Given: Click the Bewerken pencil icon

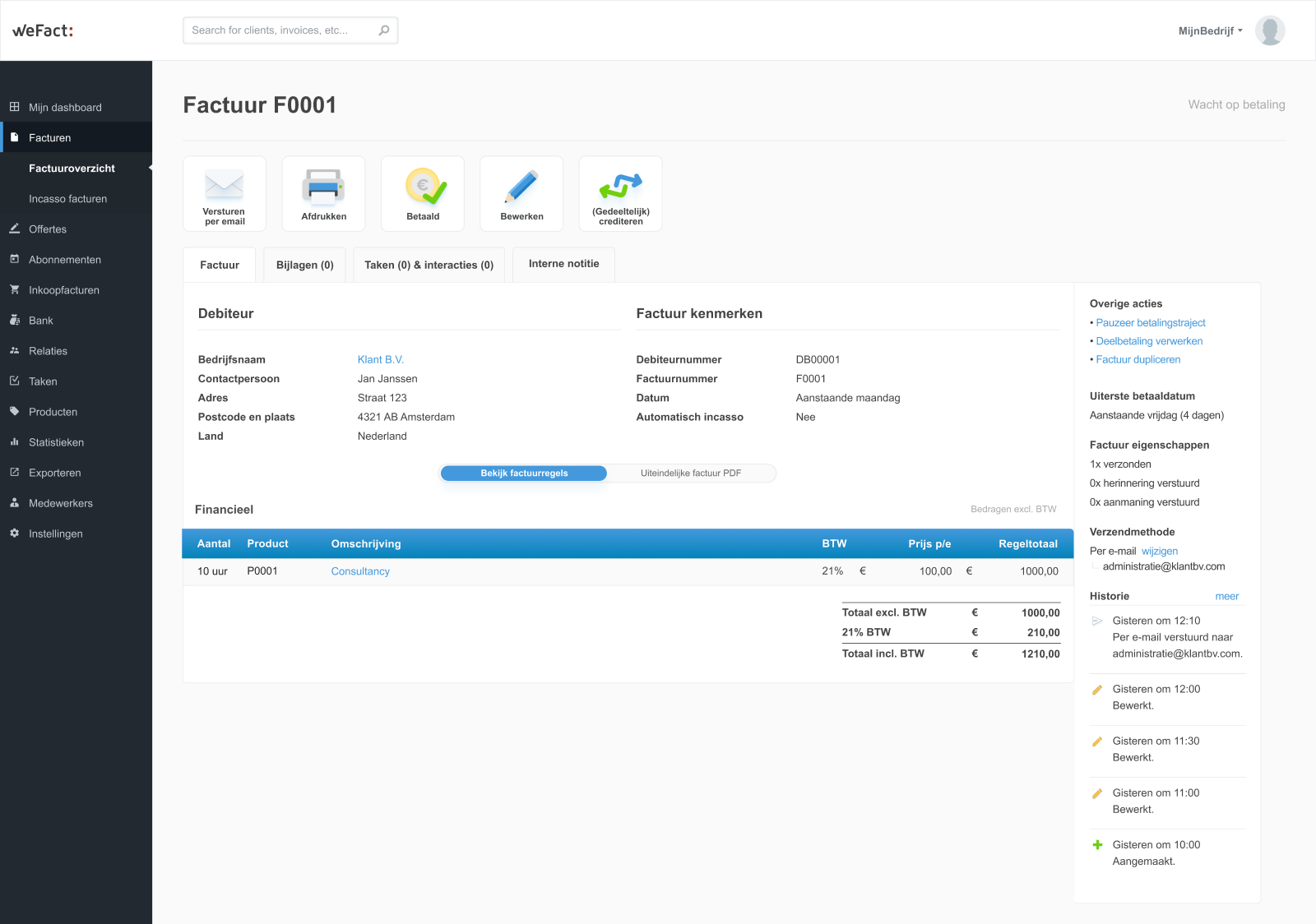Looking at the screenshot, I should pos(521,187).
